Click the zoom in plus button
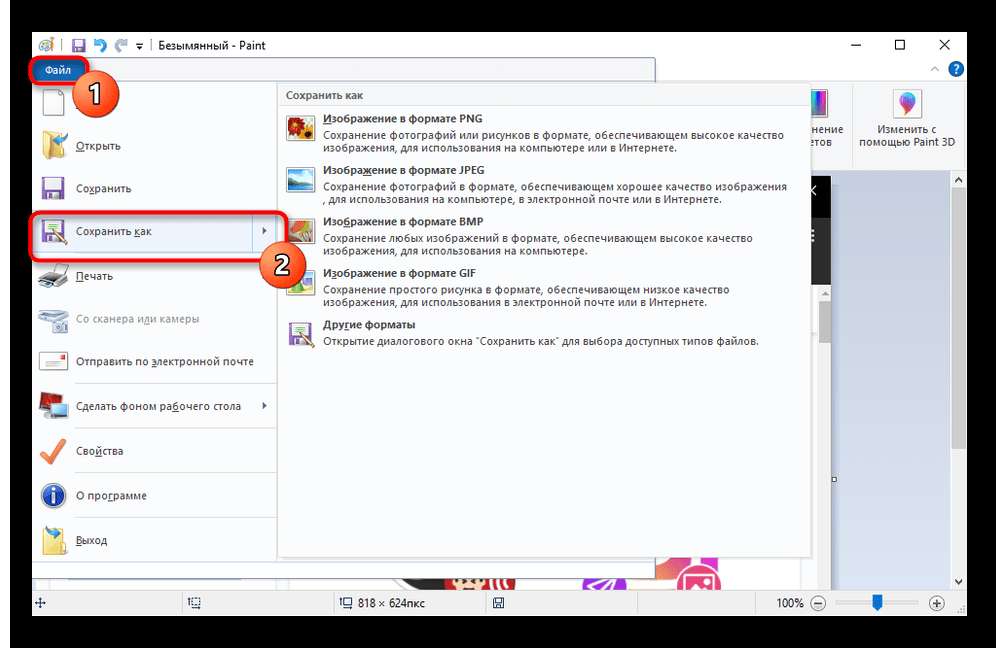The image size is (999, 648). pos(936,603)
